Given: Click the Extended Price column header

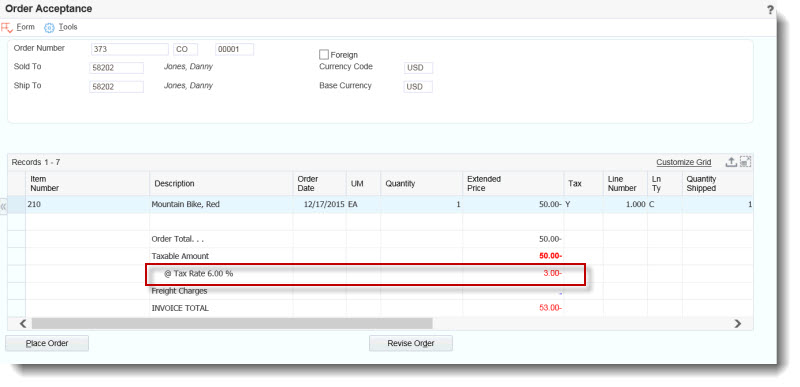Looking at the screenshot, I should 513,184.
